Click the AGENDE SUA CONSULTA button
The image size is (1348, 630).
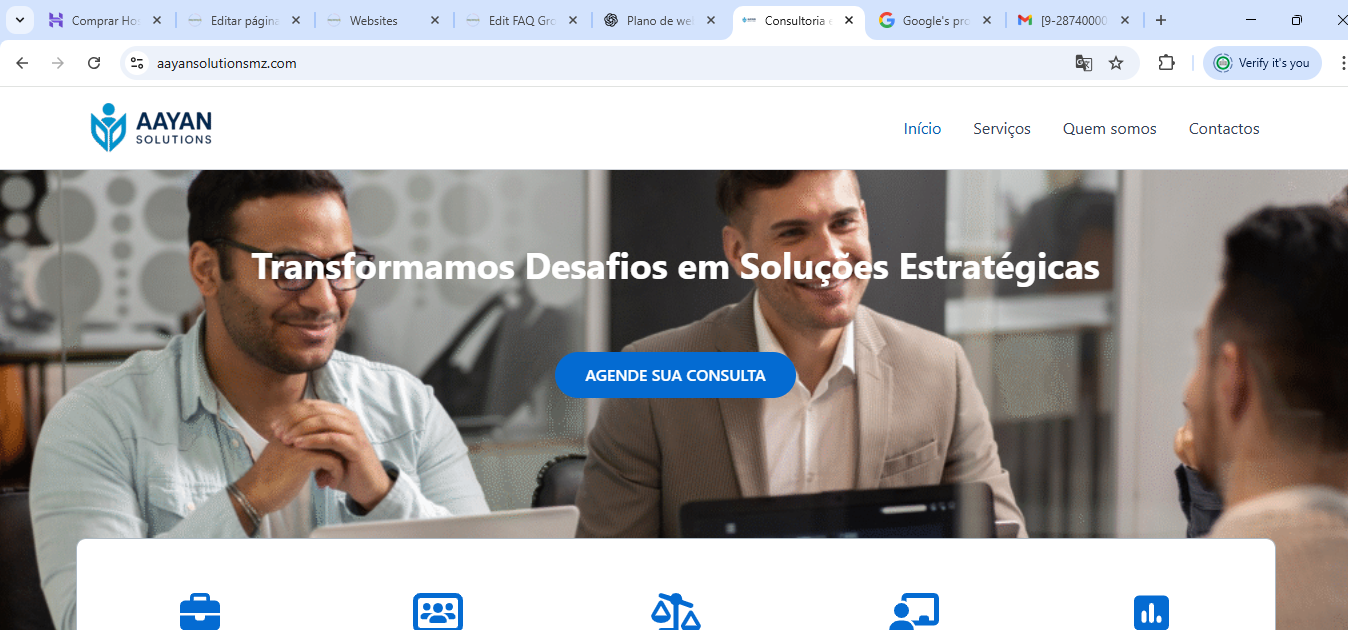point(675,375)
